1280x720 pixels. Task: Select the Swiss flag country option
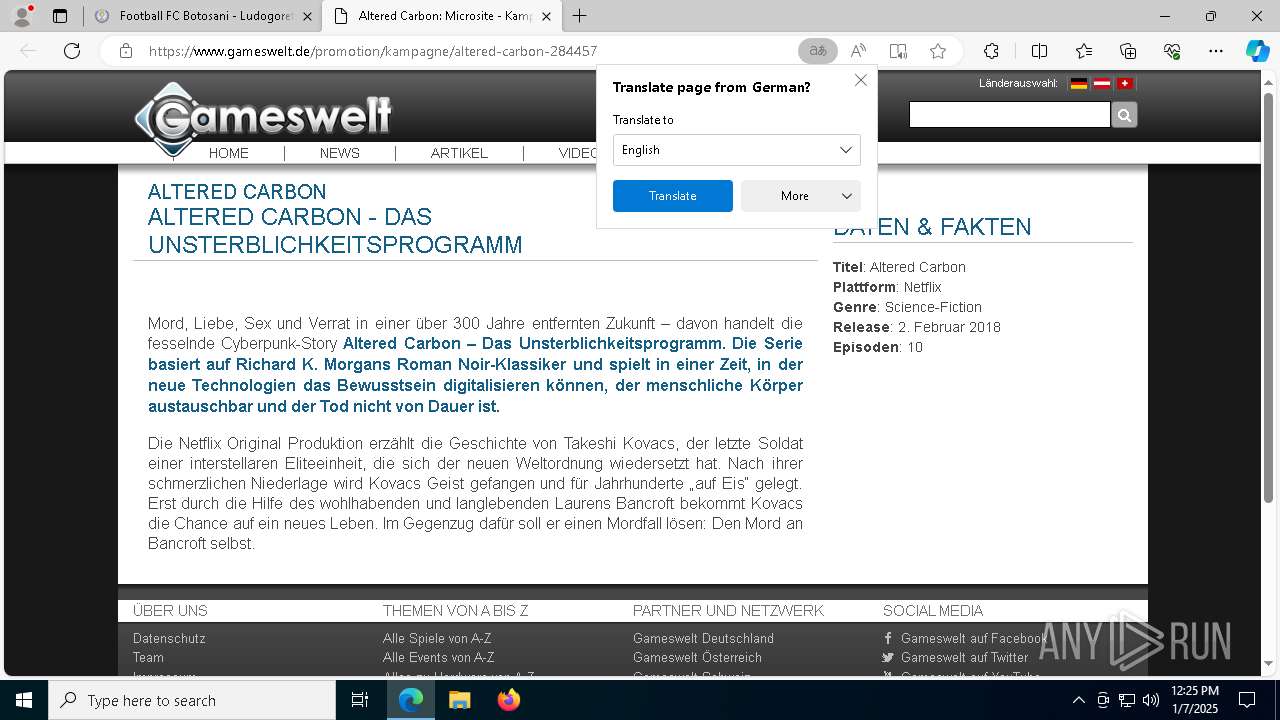point(1125,84)
